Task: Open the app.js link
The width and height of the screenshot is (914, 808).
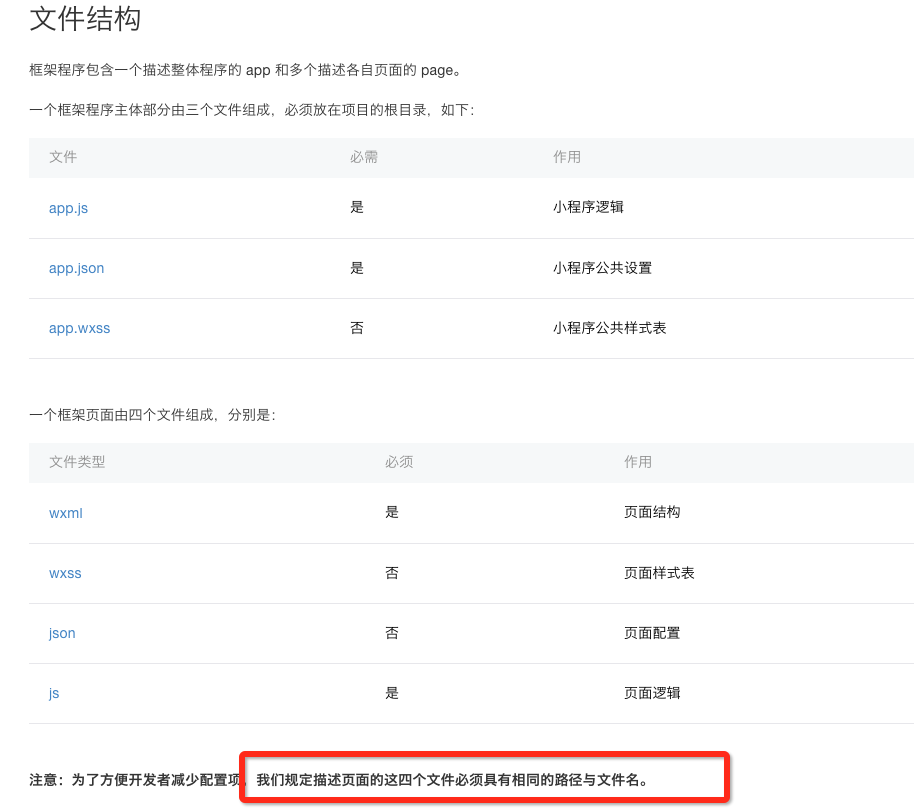Action: (69, 208)
